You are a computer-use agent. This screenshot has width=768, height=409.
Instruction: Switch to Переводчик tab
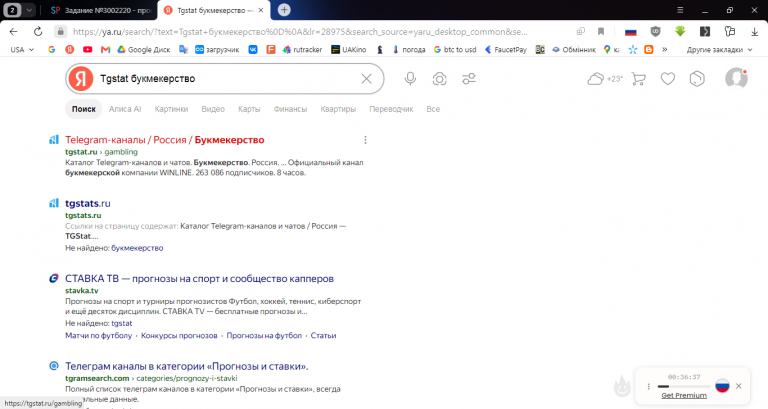click(391, 109)
